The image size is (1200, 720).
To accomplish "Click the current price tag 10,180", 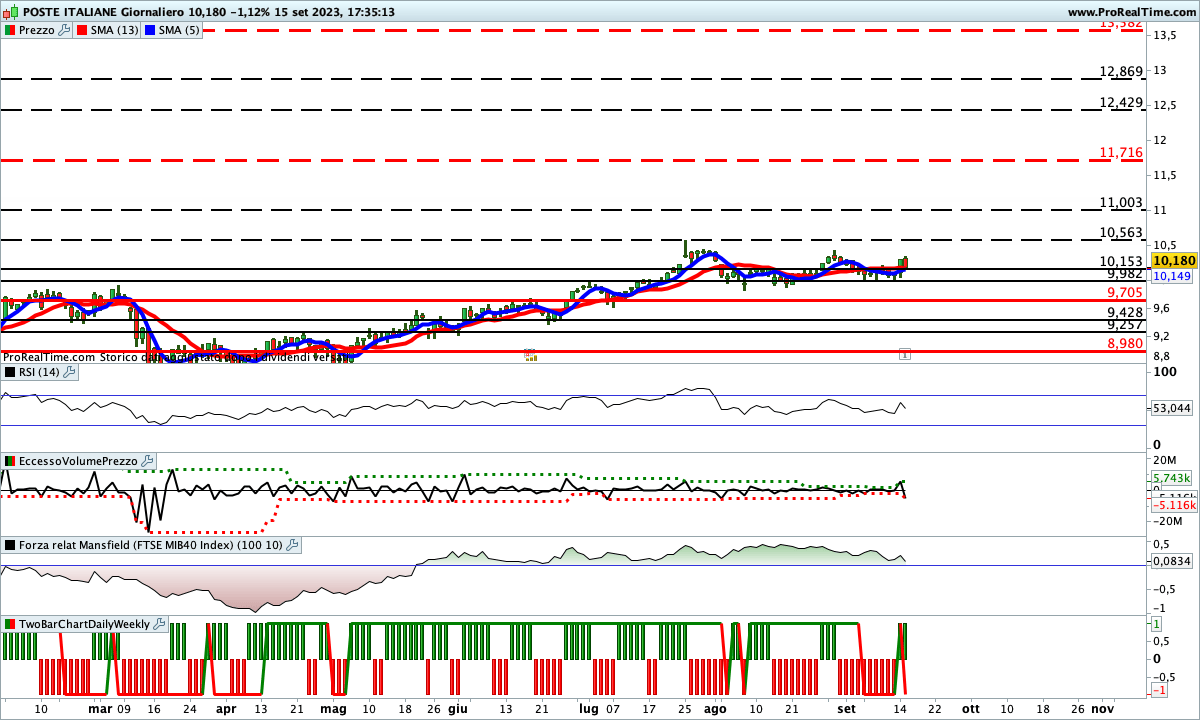I will point(1174,260).
